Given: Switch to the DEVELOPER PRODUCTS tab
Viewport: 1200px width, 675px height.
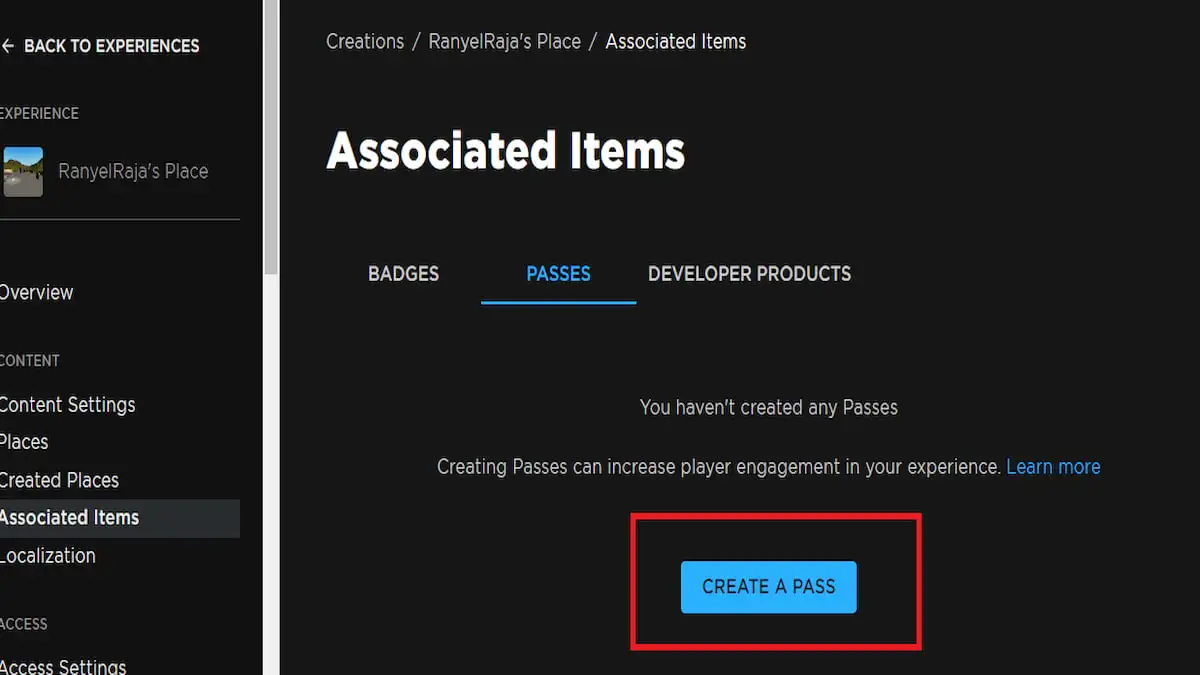Looking at the screenshot, I should [x=749, y=273].
